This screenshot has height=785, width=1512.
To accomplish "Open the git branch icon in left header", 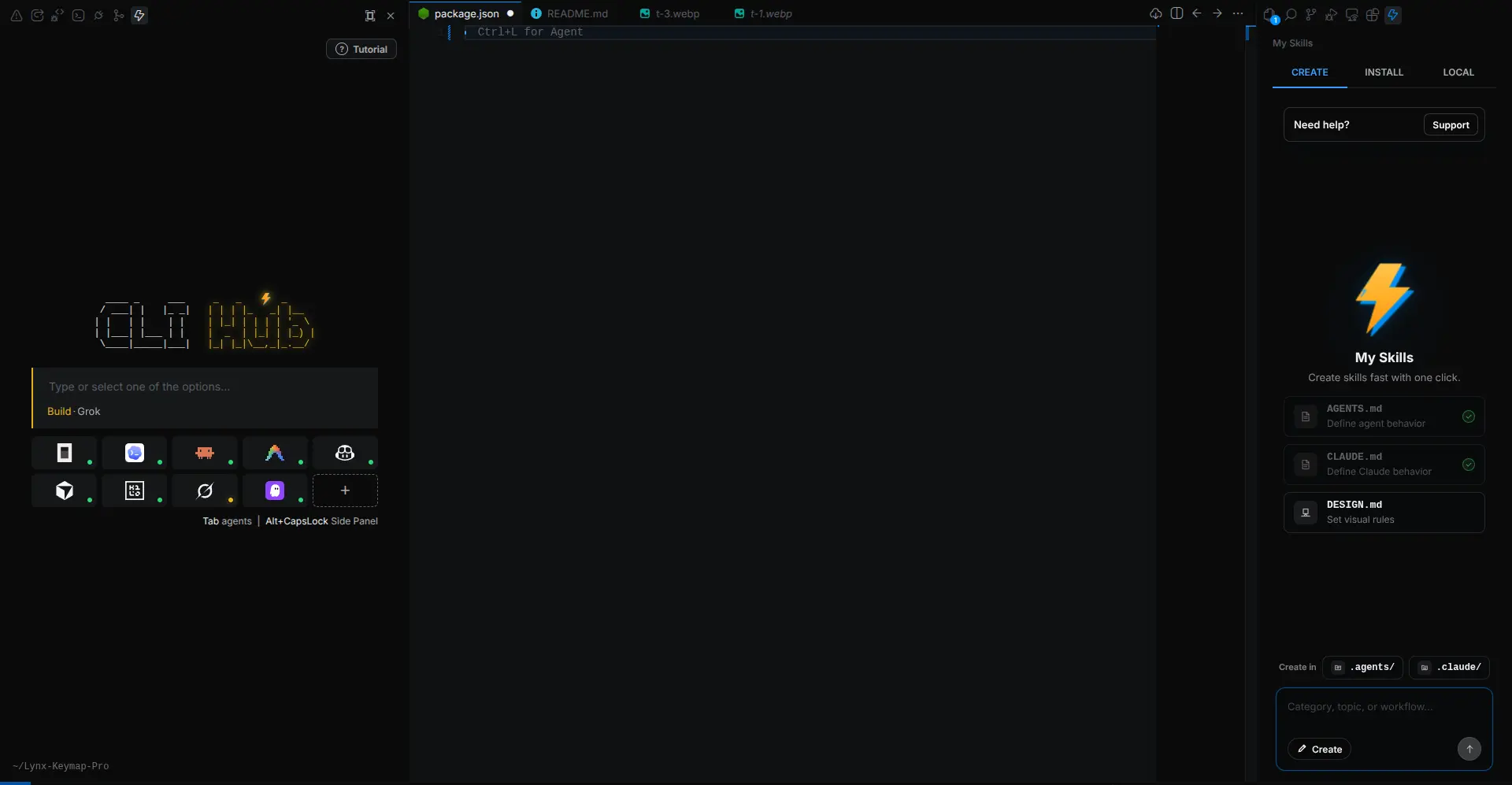I will tap(119, 15).
